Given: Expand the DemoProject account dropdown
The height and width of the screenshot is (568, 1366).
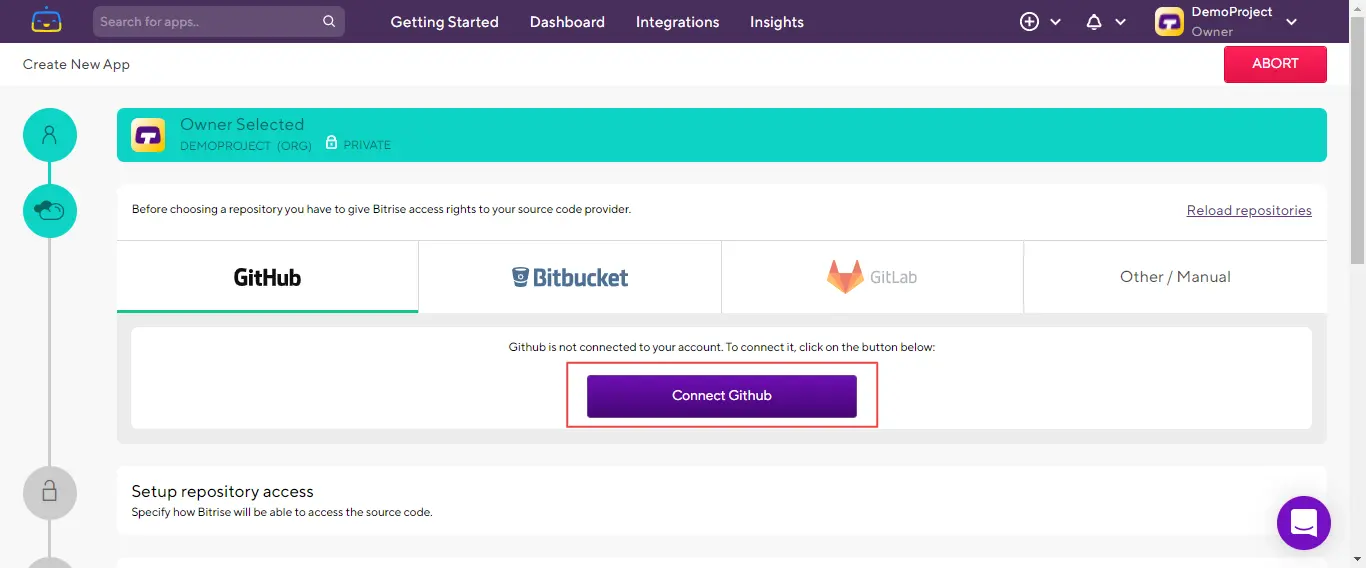Looking at the screenshot, I should click(x=1291, y=22).
